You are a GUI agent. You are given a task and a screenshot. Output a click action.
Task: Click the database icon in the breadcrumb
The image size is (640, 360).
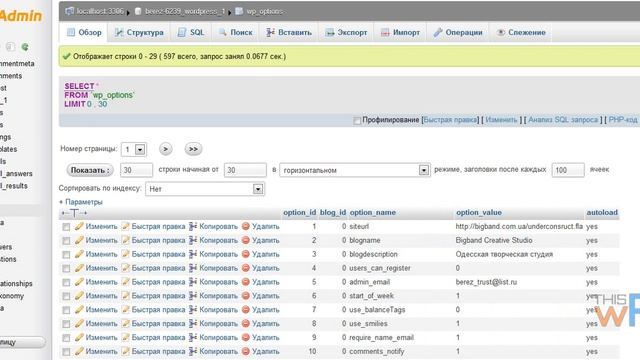[138, 11]
